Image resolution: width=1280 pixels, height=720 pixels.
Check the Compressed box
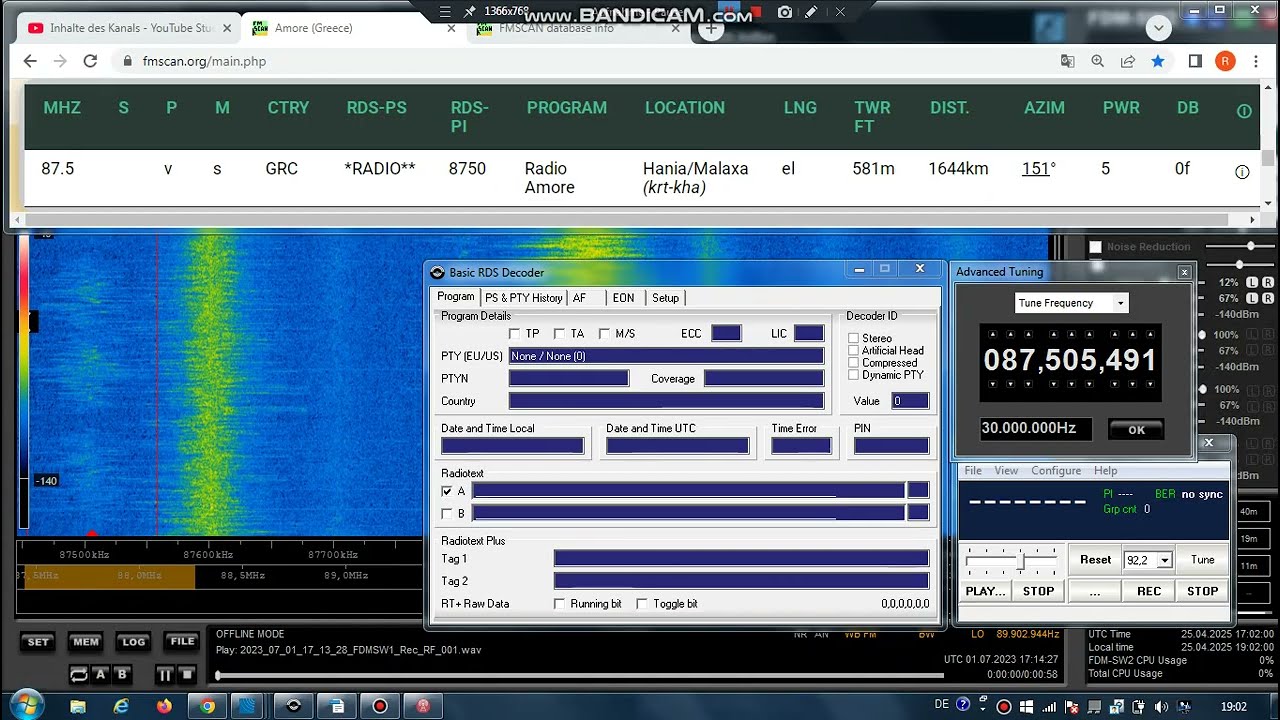click(x=853, y=363)
